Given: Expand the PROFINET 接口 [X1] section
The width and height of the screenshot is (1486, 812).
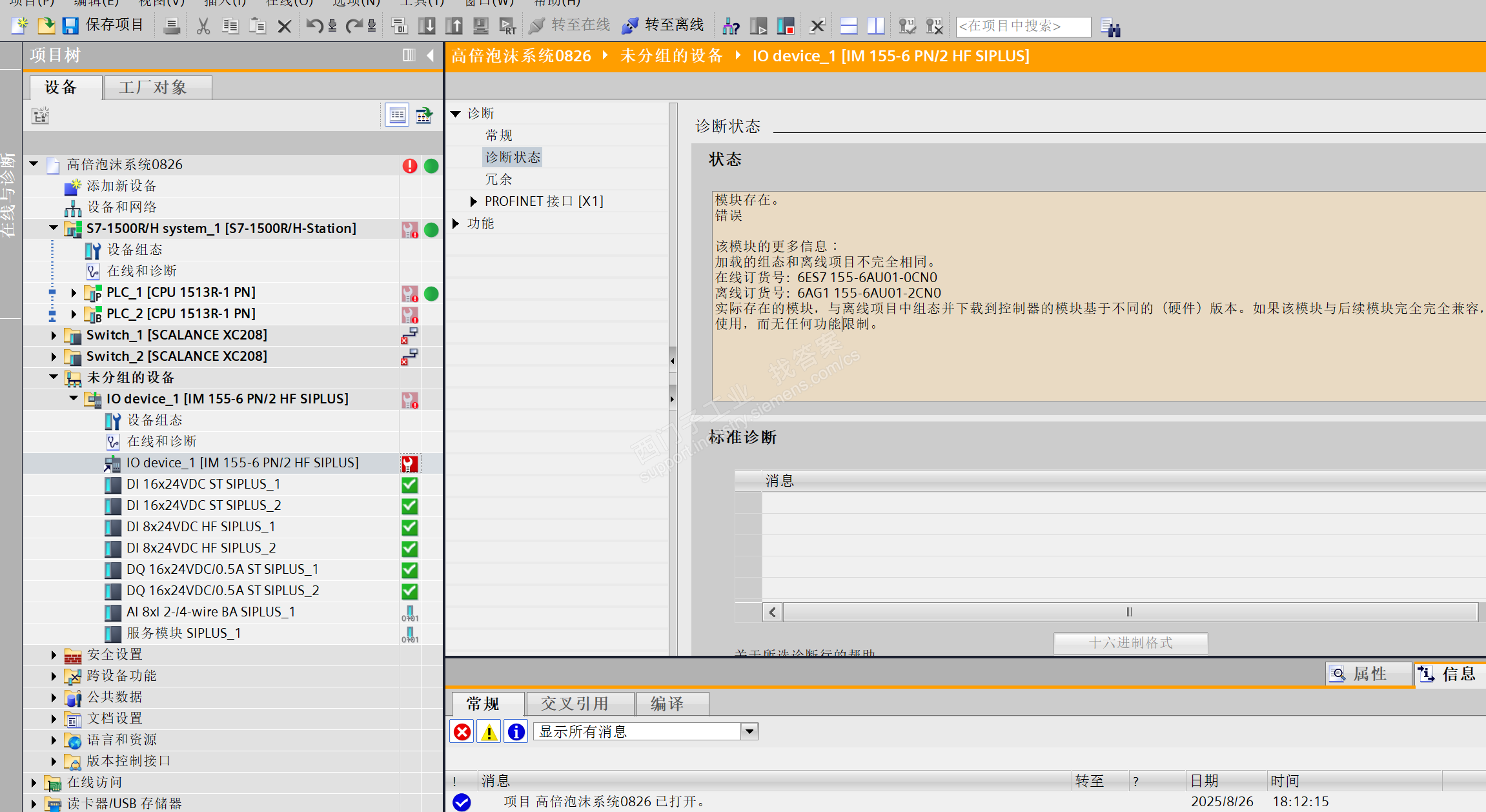Looking at the screenshot, I should pyautogui.click(x=473, y=201).
